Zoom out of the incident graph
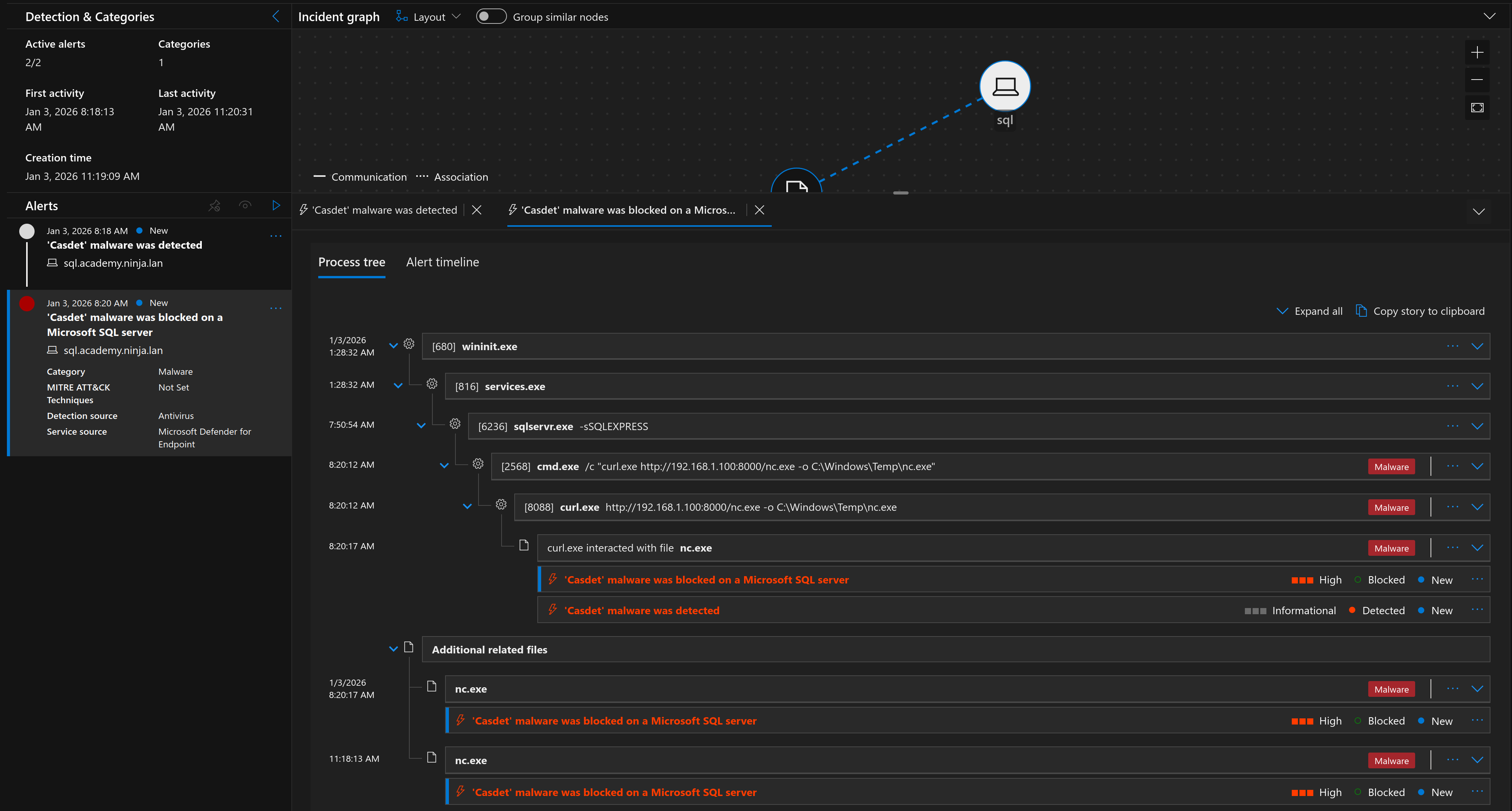1512x811 pixels. [1477, 80]
